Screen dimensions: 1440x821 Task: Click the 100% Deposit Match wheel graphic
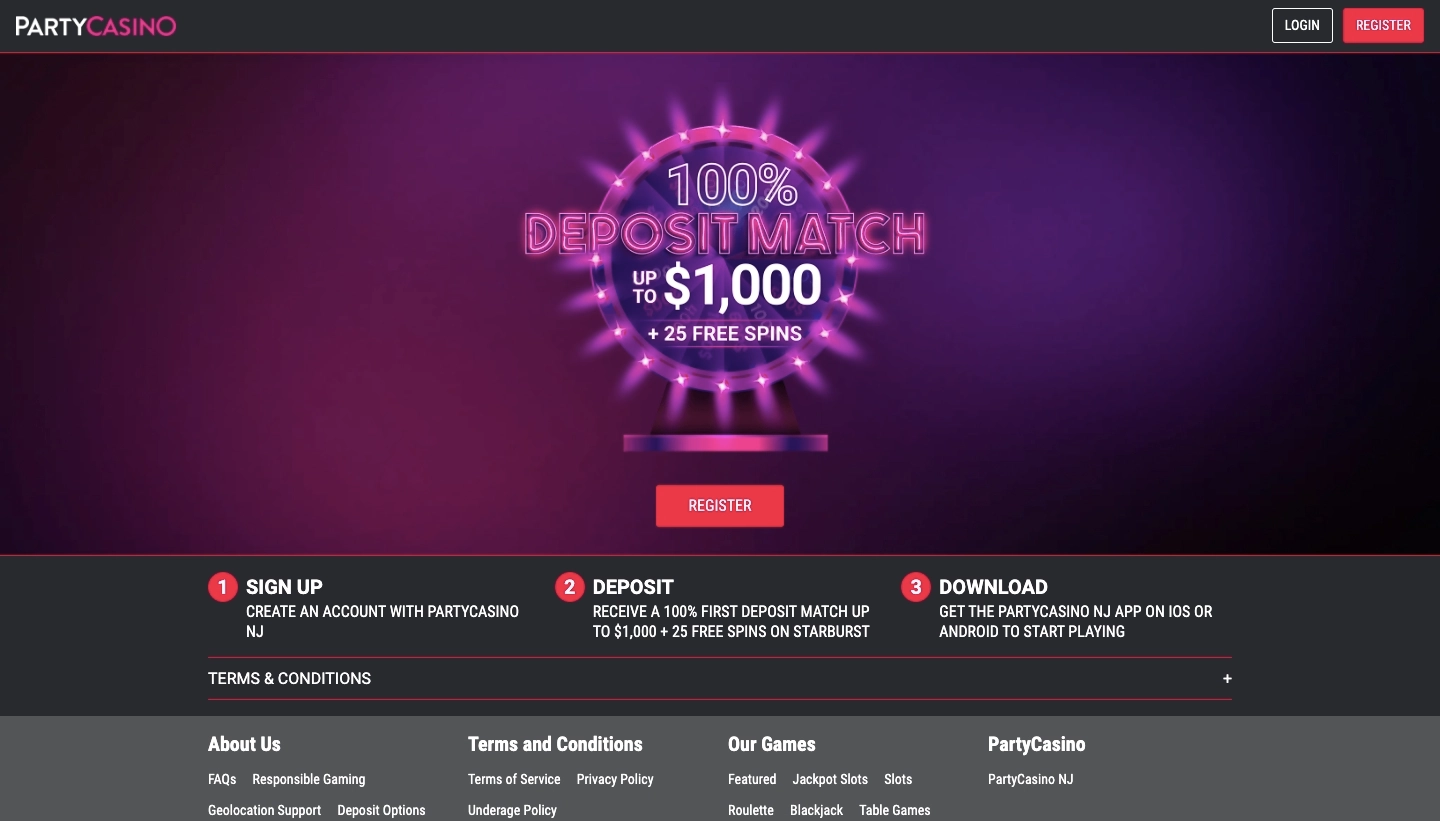tap(725, 270)
